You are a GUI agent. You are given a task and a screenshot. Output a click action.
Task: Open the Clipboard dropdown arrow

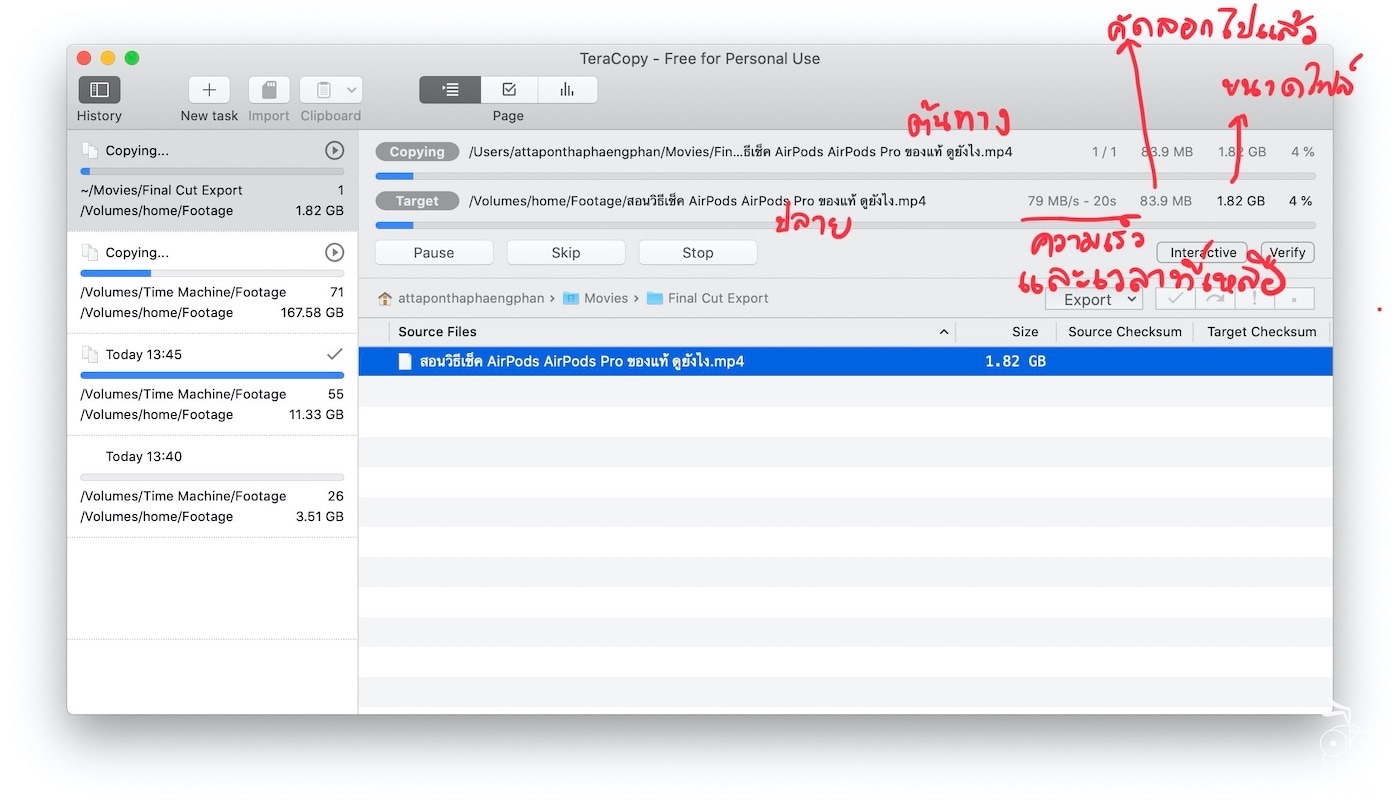351,89
